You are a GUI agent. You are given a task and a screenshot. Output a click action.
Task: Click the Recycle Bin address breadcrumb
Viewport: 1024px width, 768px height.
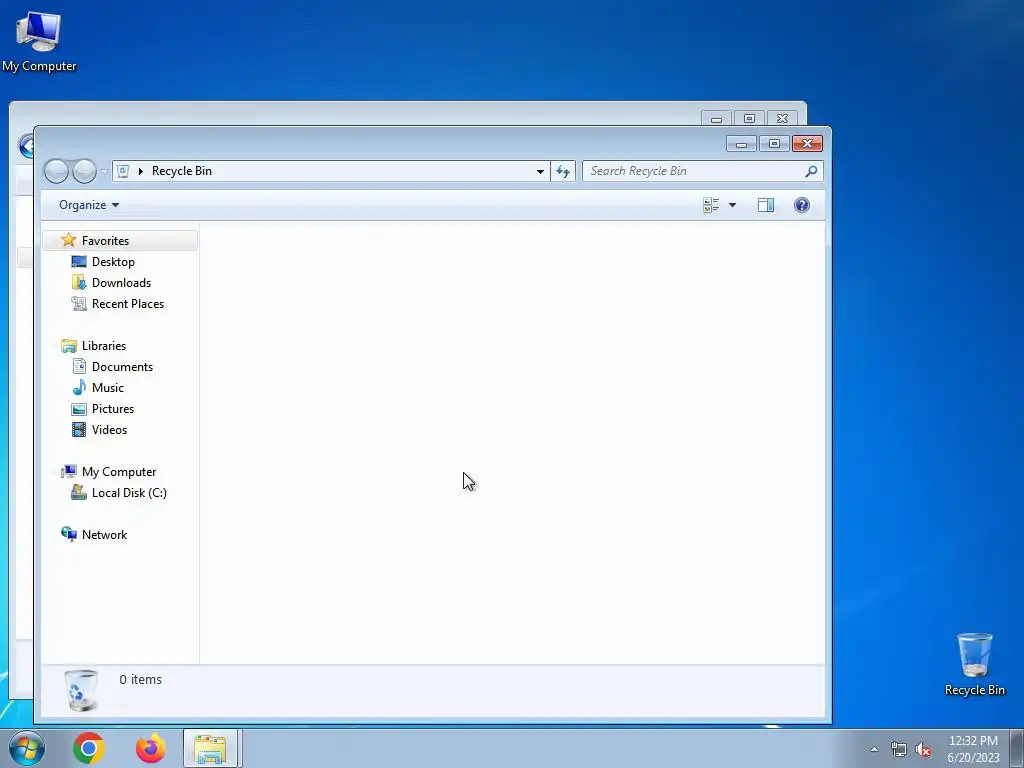[182, 171]
